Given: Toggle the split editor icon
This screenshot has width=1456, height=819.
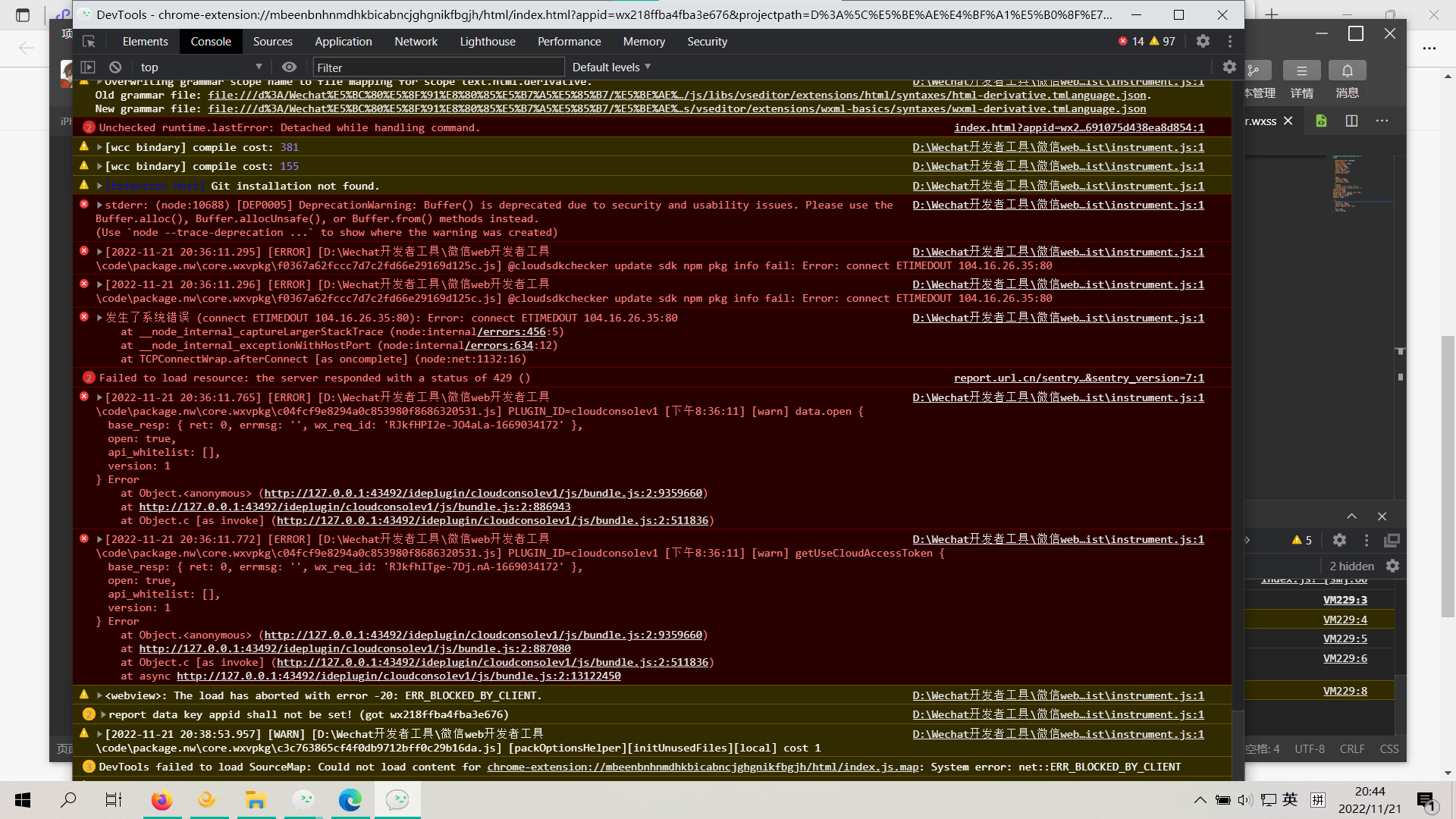Looking at the screenshot, I should pos(1351,121).
